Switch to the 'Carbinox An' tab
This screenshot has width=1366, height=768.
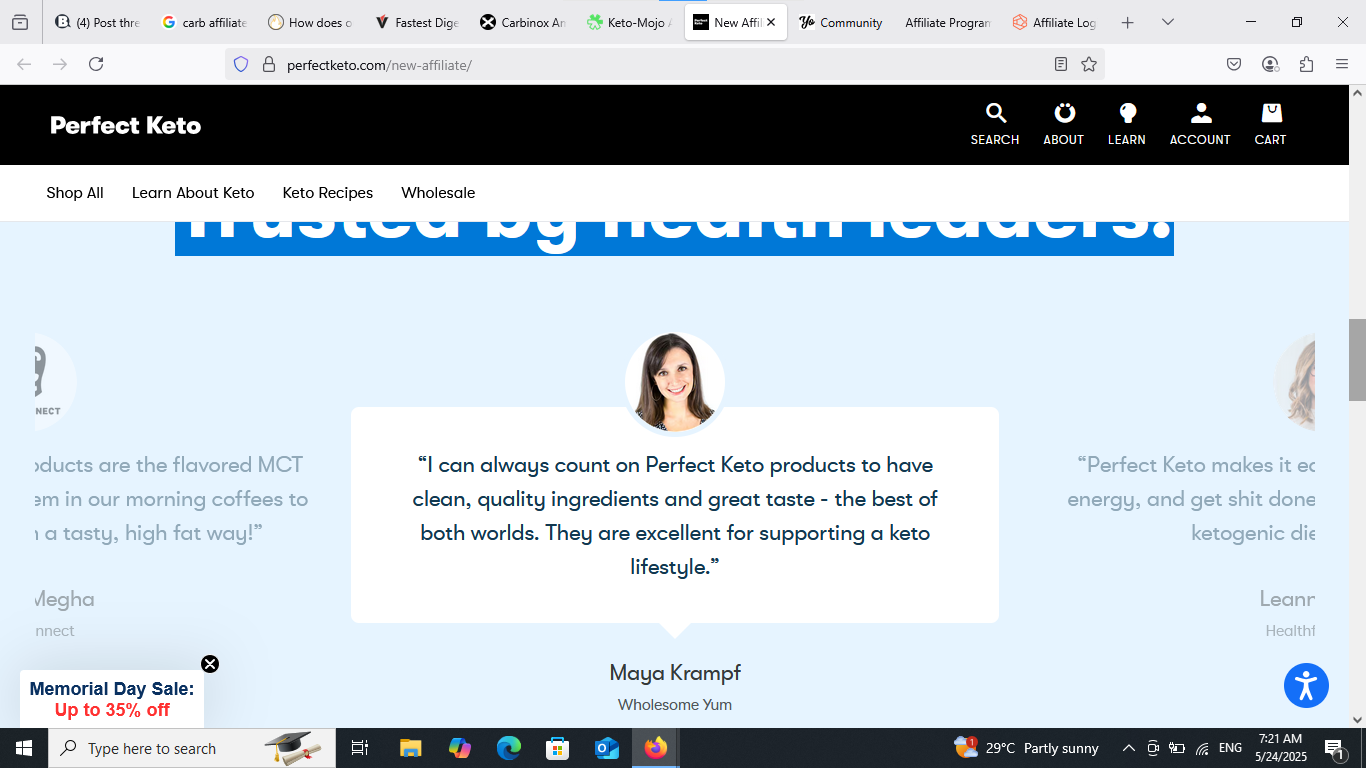[x=522, y=22]
